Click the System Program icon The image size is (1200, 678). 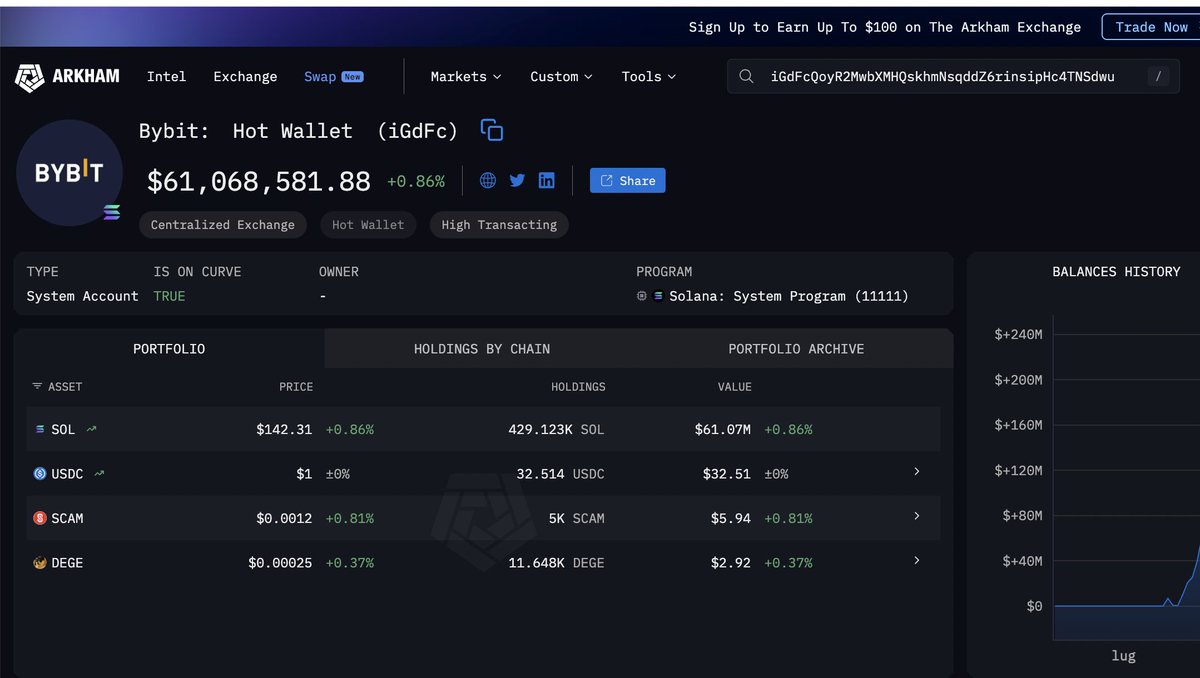click(641, 296)
